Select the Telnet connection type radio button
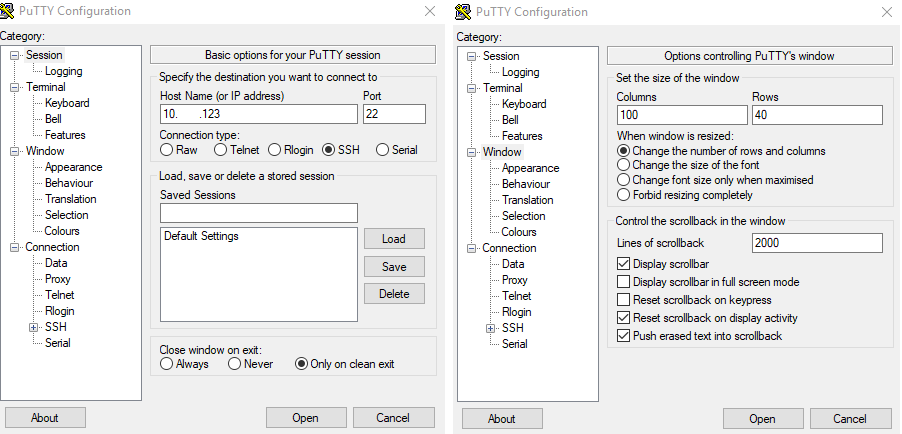902x434 pixels. click(220, 150)
